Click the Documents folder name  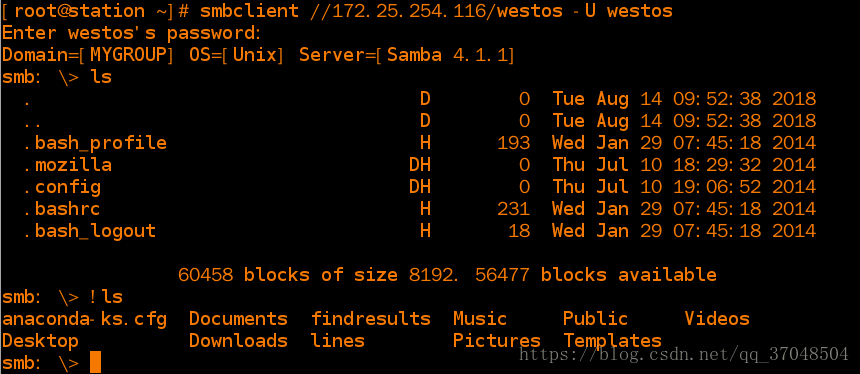point(239,319)
